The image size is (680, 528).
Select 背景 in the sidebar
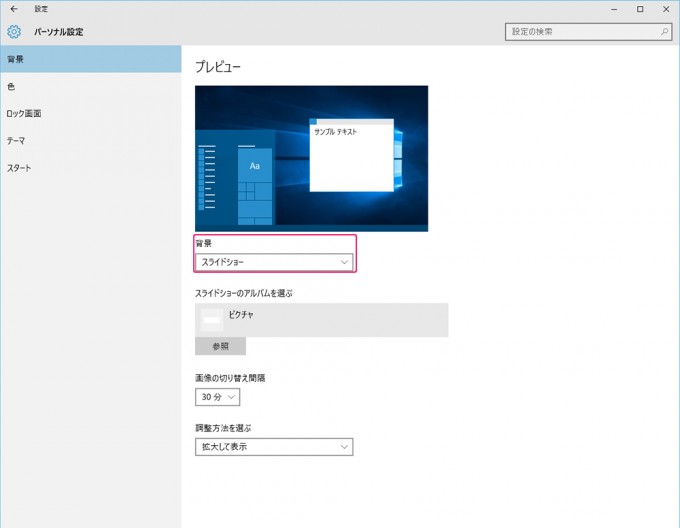point(91,59)
